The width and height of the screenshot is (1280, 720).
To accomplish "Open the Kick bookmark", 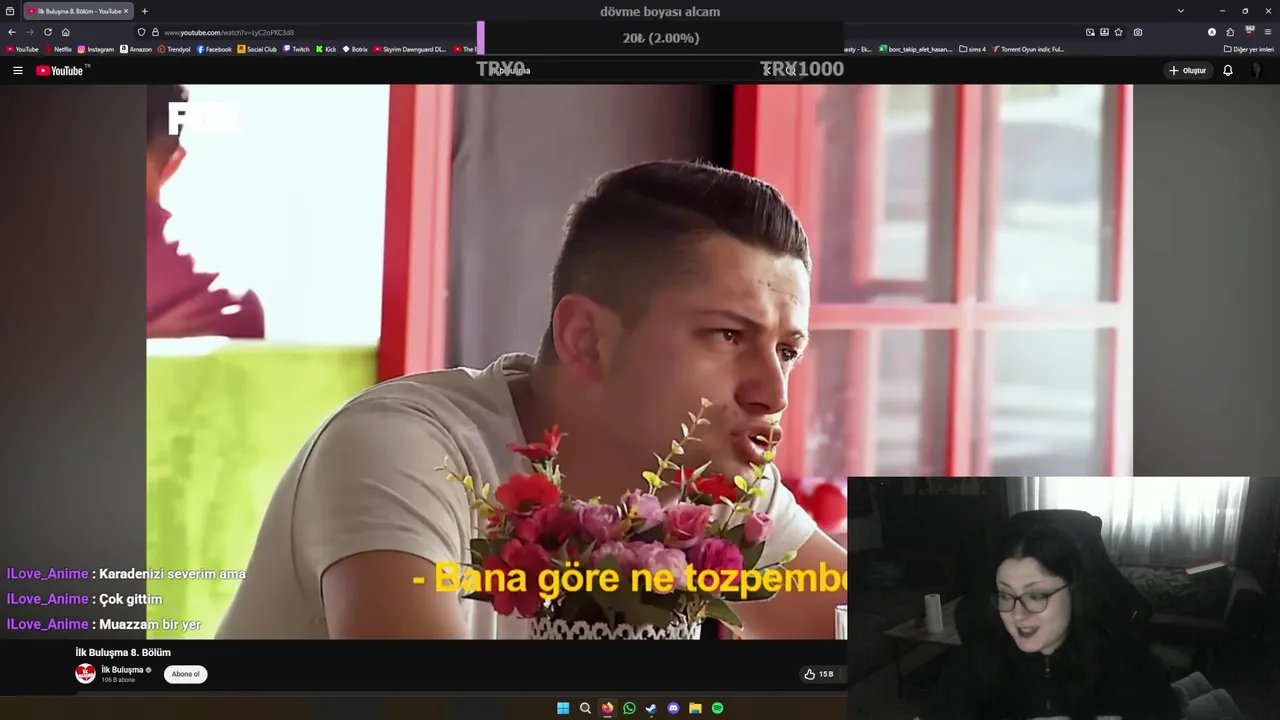I will point(326,49).
